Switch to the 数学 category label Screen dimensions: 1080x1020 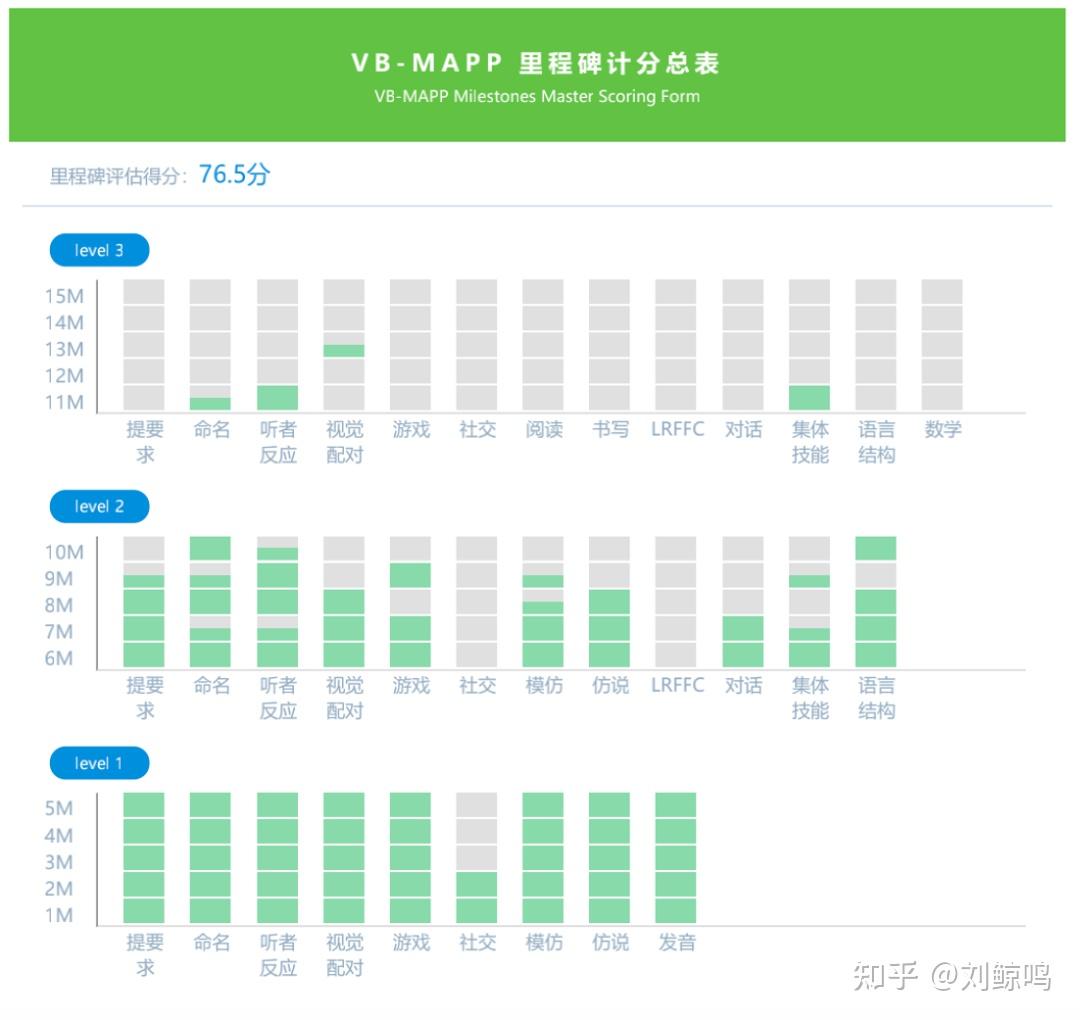coord(942,429)
